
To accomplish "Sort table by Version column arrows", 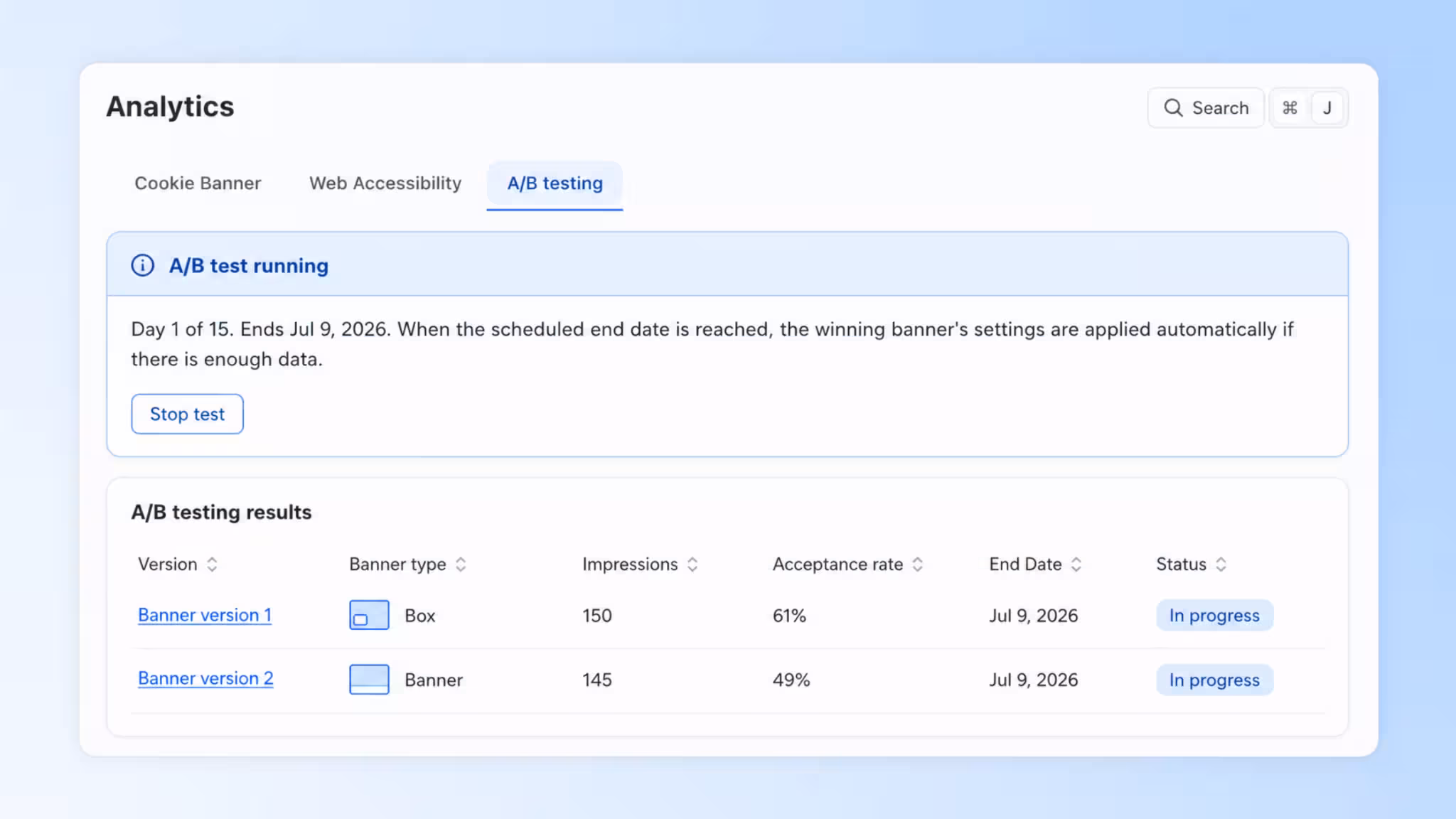I will (212, 564).
